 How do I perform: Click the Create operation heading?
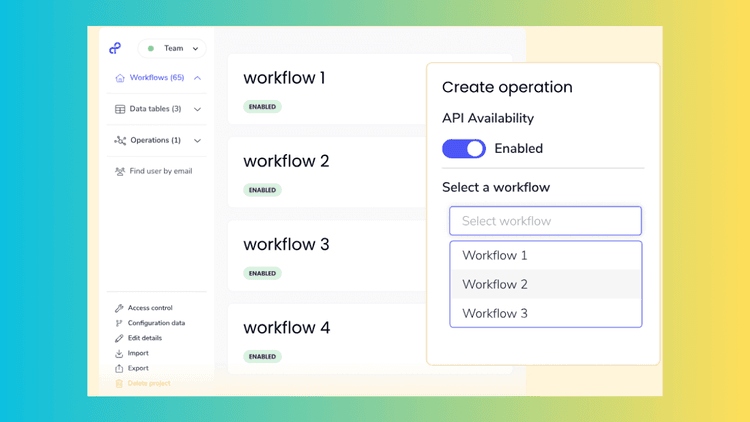tap(507, 87)
